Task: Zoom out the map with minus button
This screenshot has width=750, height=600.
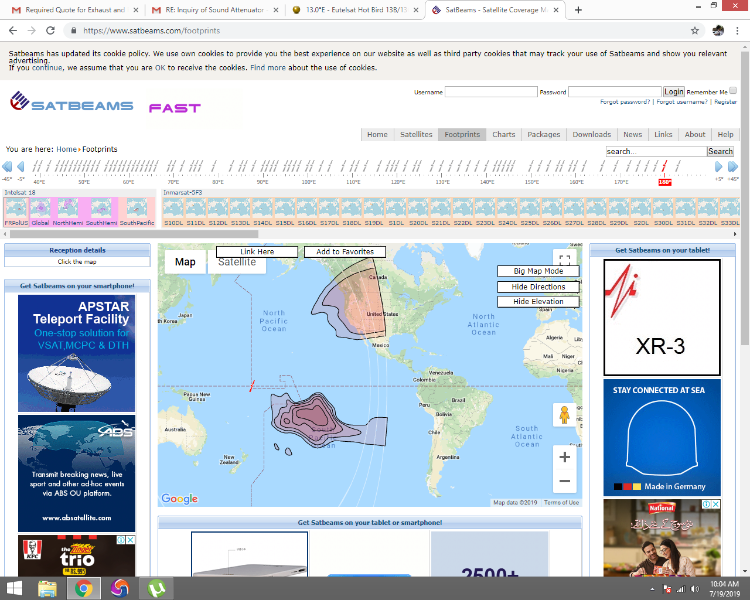Action: pos(564,481)
